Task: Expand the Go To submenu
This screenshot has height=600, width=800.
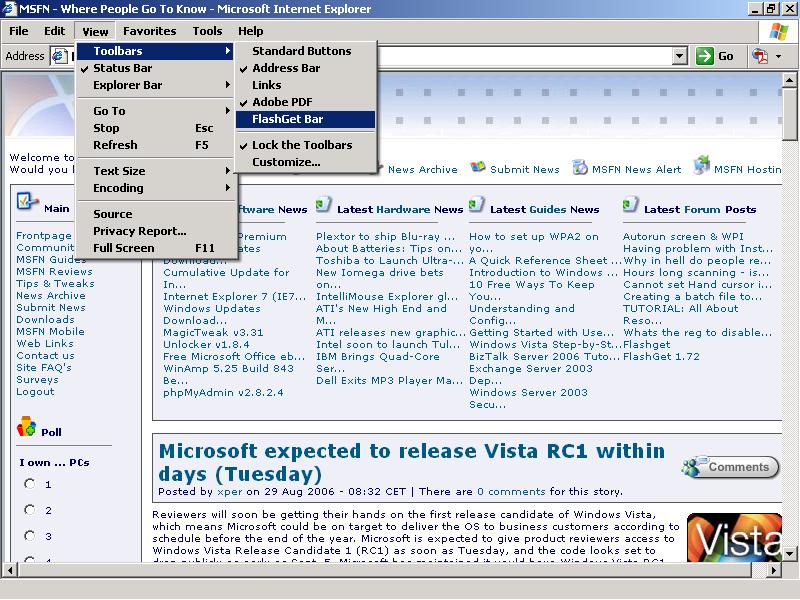Action: pos(155,111)
